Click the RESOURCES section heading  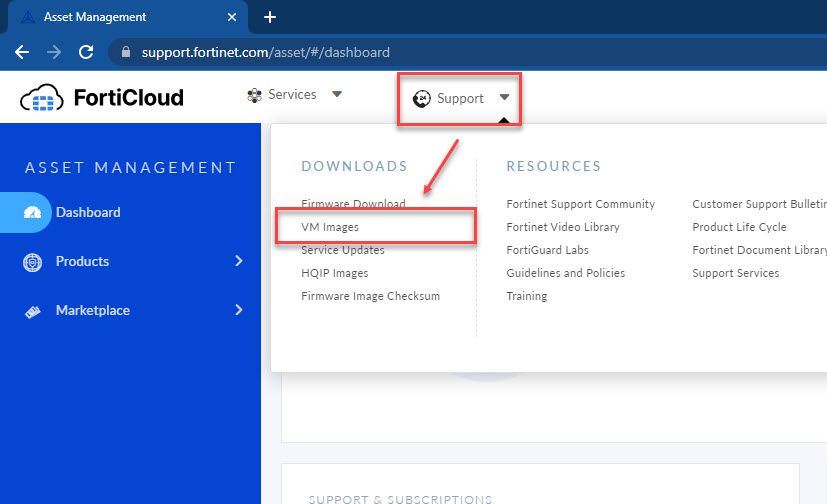553,166
